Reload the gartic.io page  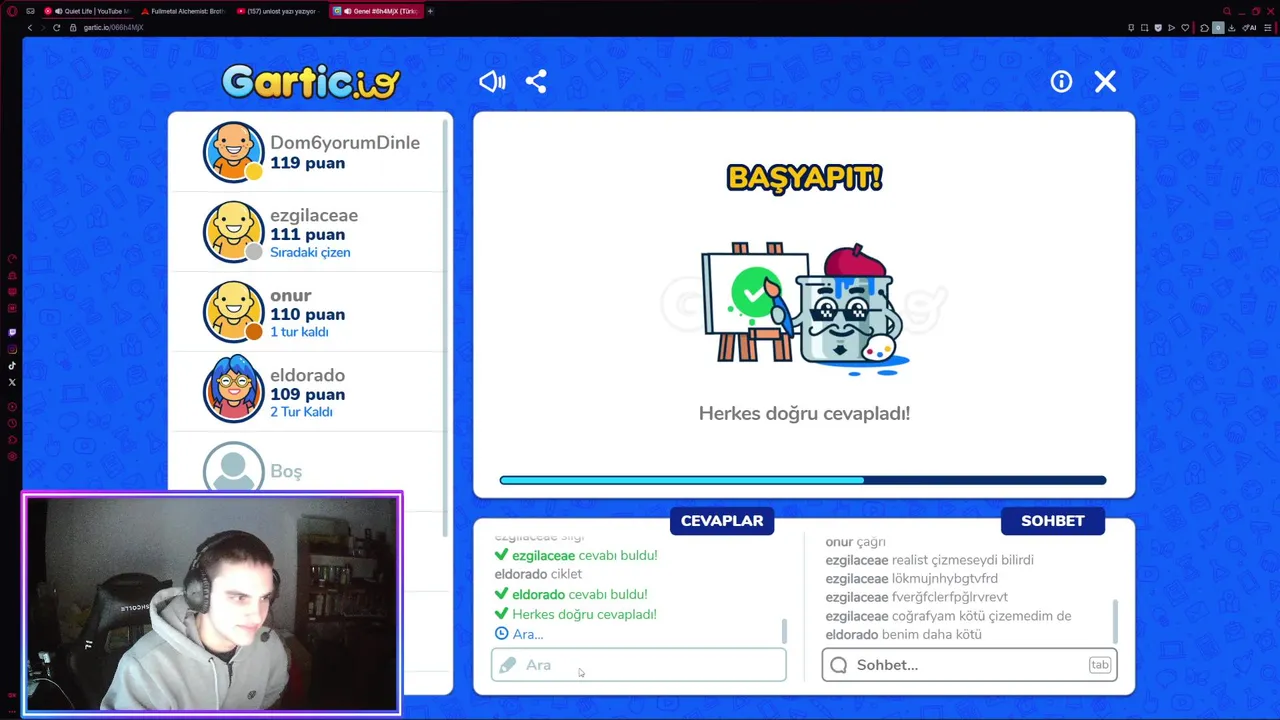click(57, 27)
